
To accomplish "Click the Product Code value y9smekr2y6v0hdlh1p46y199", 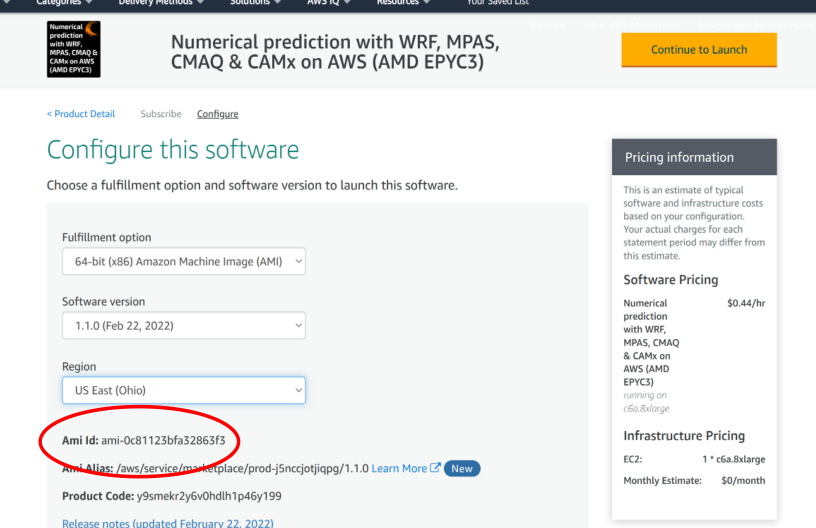I will point(209,496).
